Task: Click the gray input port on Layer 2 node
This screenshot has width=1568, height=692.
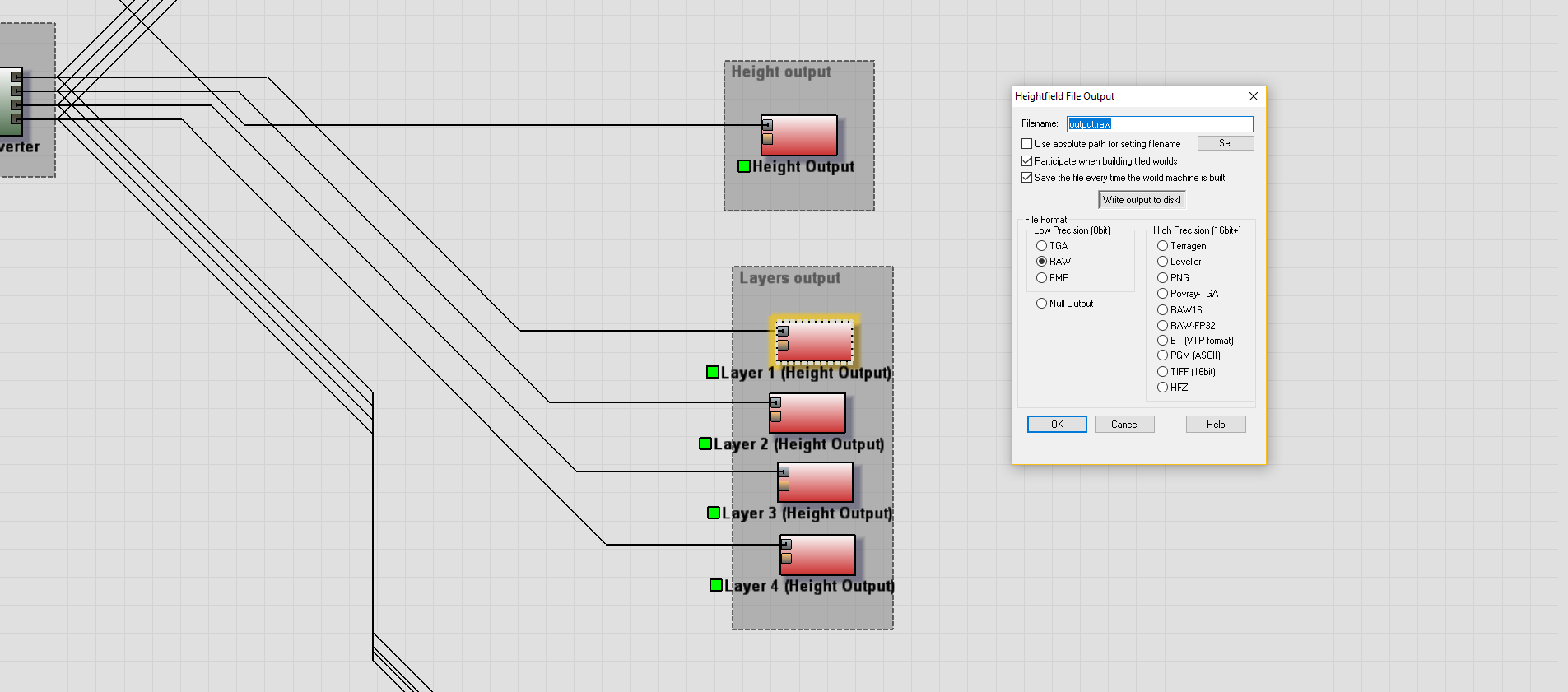Action: [775, 402]
